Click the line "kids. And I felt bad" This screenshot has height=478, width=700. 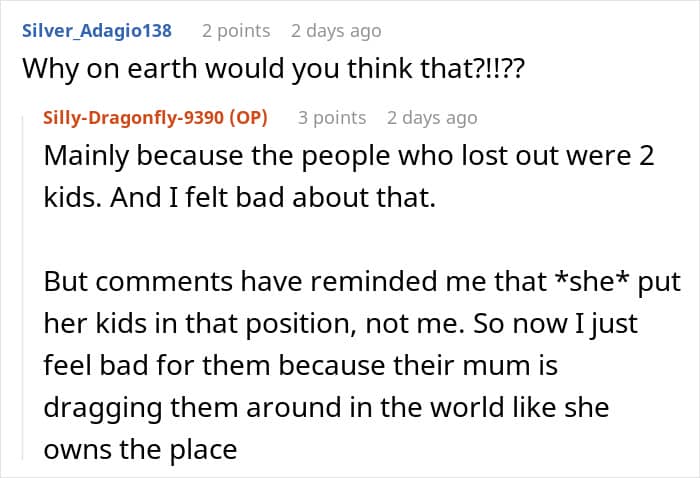click(240, 199)
